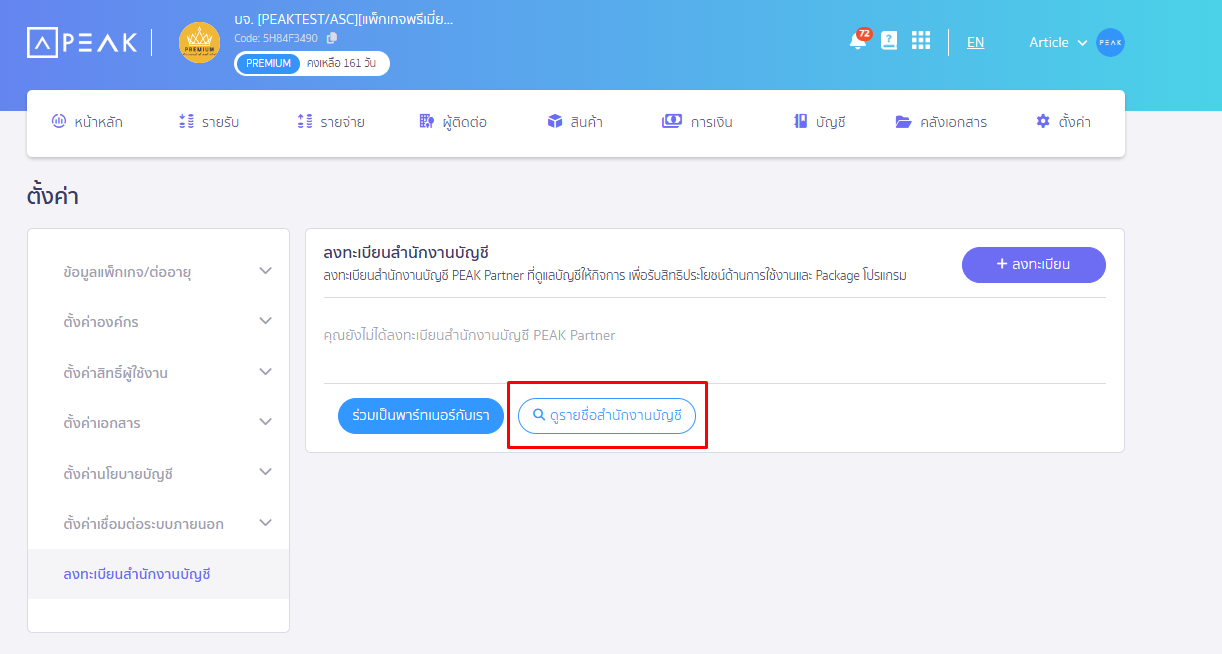Click the + ลงทะเบียน register button

click(1033, 264)
